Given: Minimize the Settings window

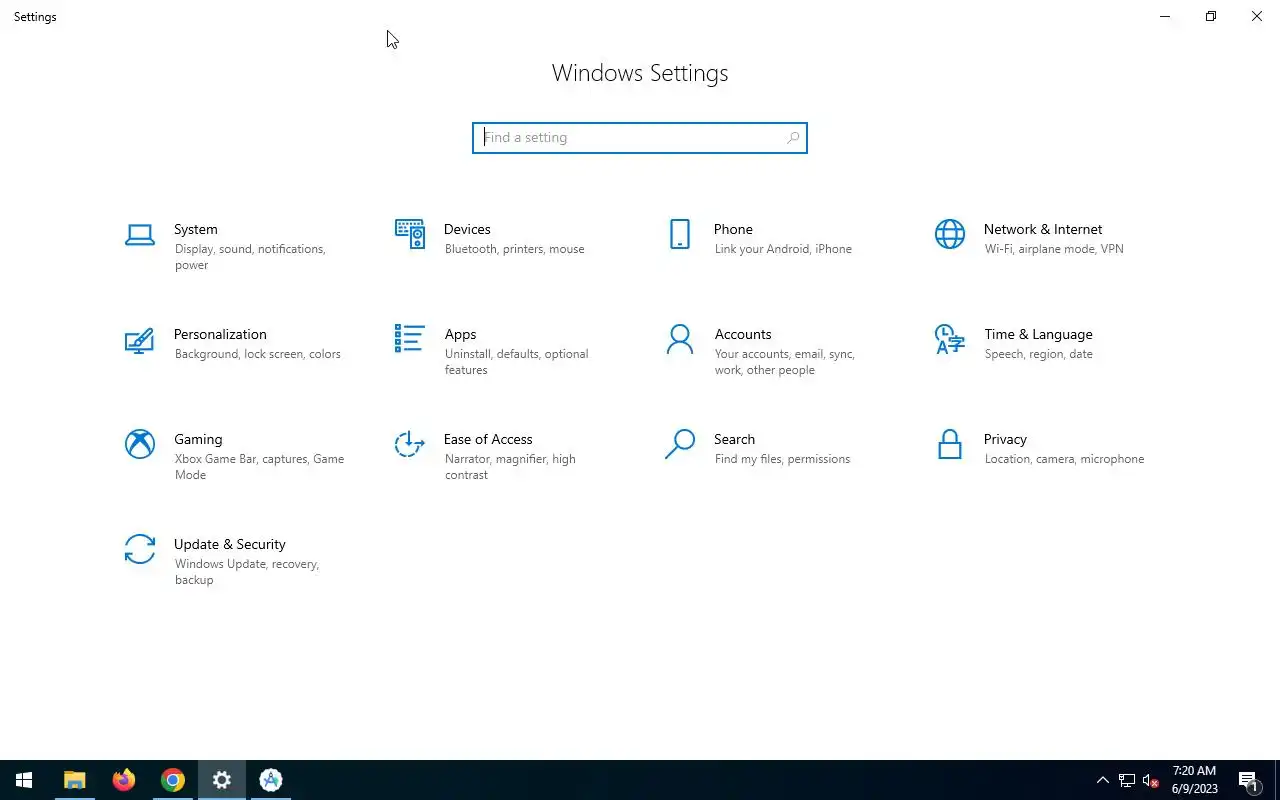Looking at the screenshot, I should coord(1165,16).
